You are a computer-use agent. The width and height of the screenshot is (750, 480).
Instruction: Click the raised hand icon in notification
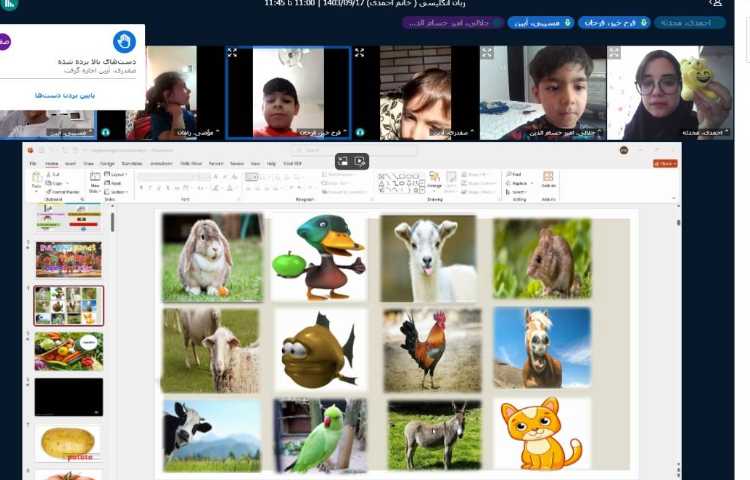(x=124, y=41)
